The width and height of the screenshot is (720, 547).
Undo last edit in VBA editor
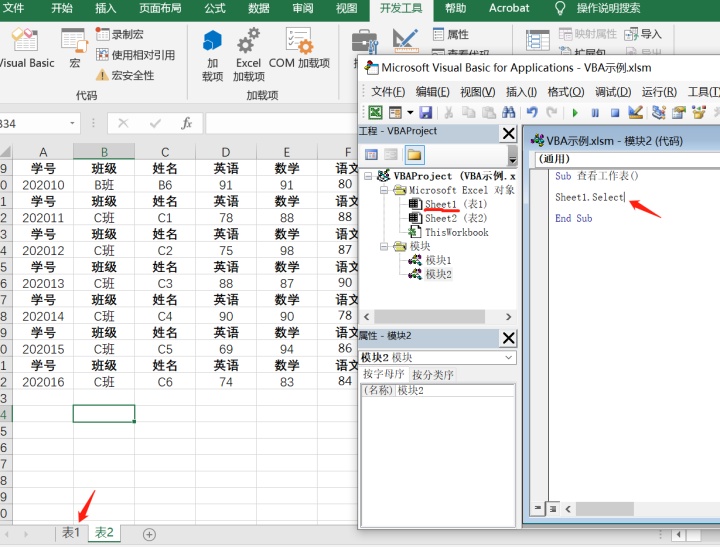click(532, 112)
